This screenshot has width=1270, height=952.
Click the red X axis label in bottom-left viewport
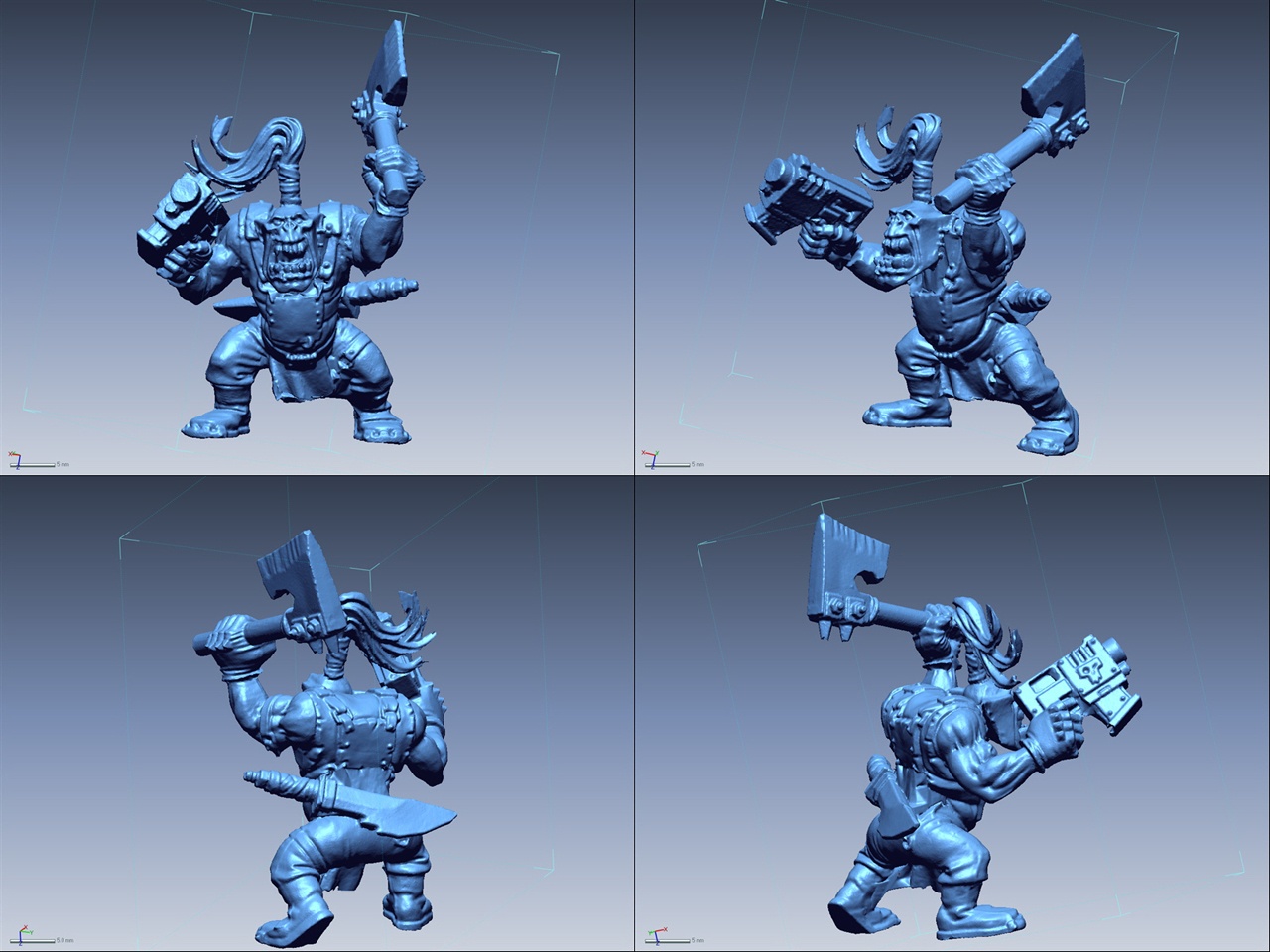coord(25,926)
